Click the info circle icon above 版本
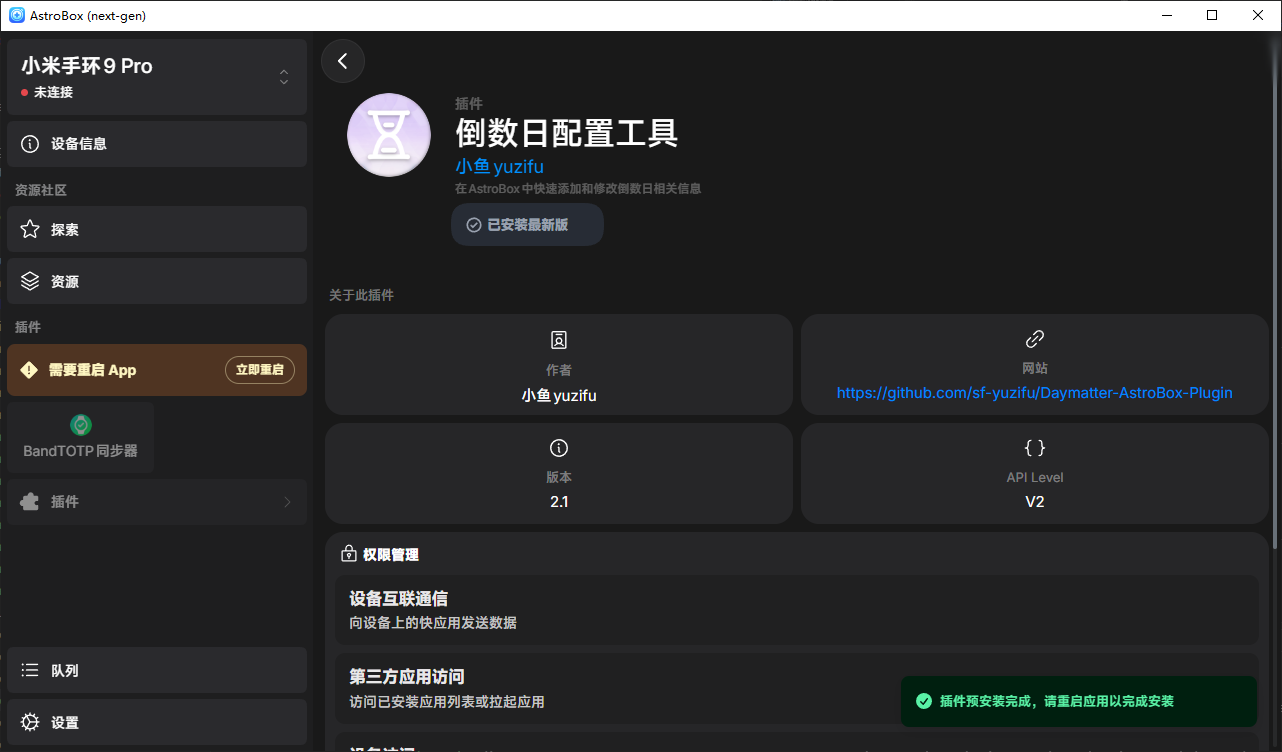This screenshot has height=752, width=1282. 559,448
